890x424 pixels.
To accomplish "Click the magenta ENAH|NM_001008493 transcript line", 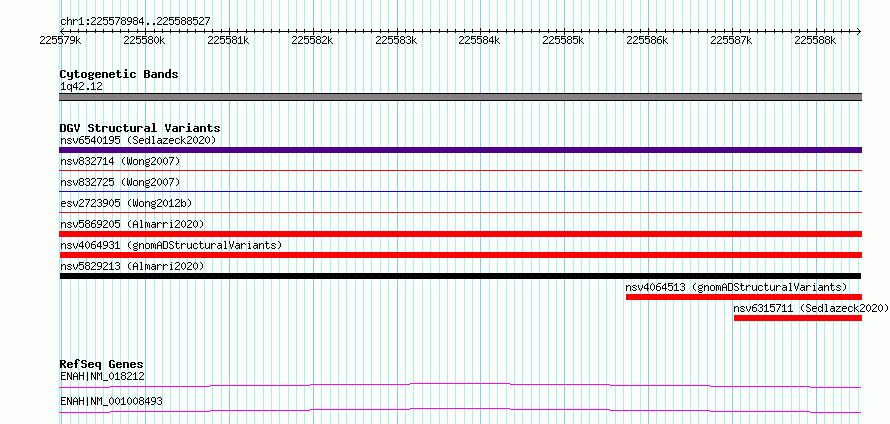I will click(460, 410).
